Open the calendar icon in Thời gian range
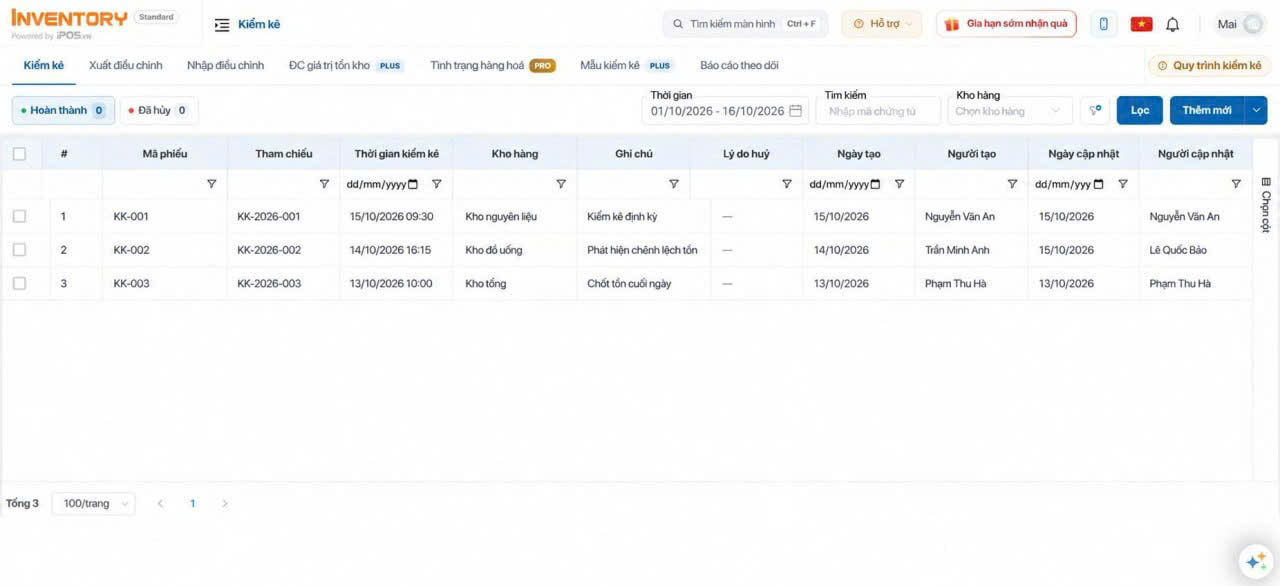 point(796,111)
